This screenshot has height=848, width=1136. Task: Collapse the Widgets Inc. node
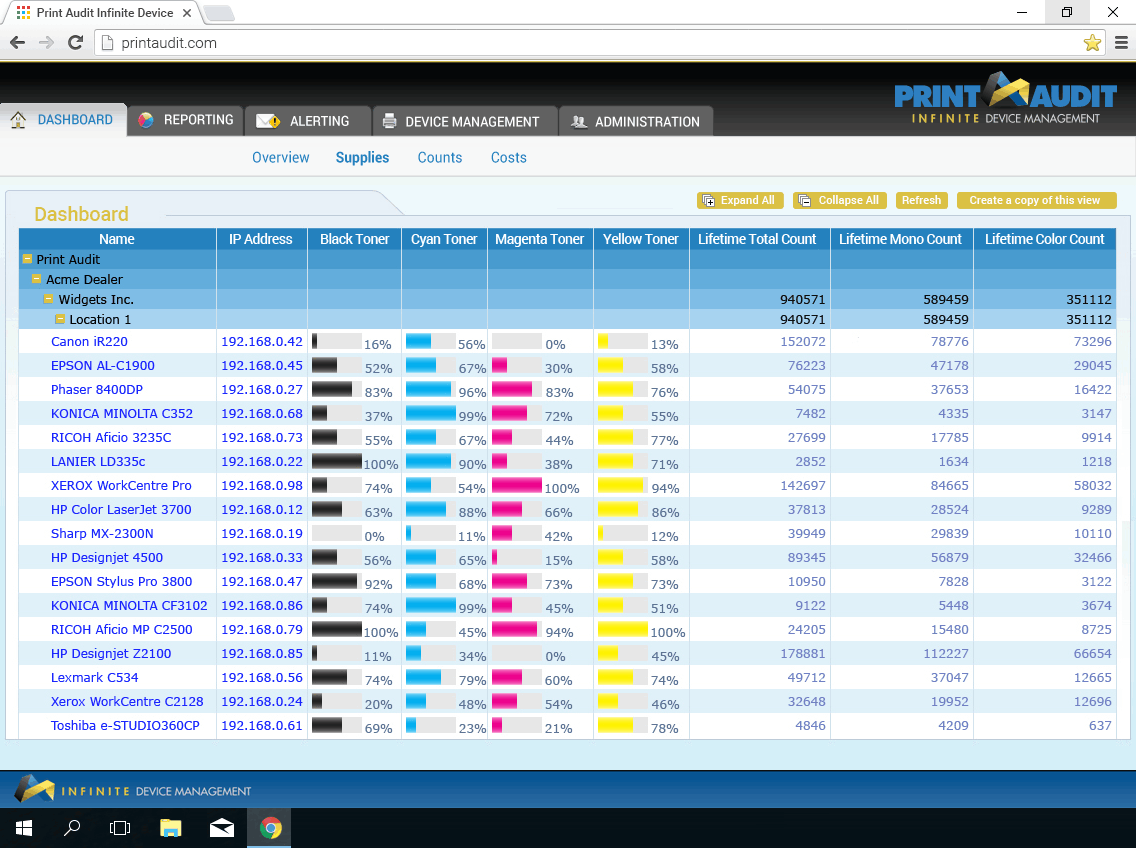click(48, 299)
